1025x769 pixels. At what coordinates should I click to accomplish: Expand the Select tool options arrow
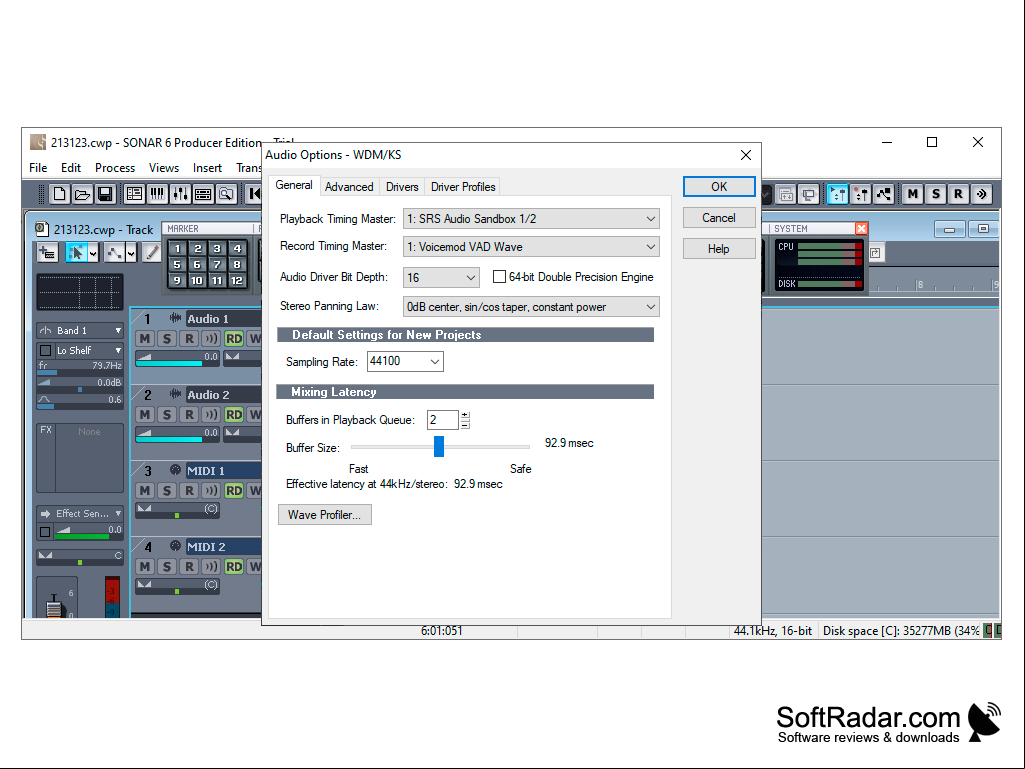[x=93, y=252]
